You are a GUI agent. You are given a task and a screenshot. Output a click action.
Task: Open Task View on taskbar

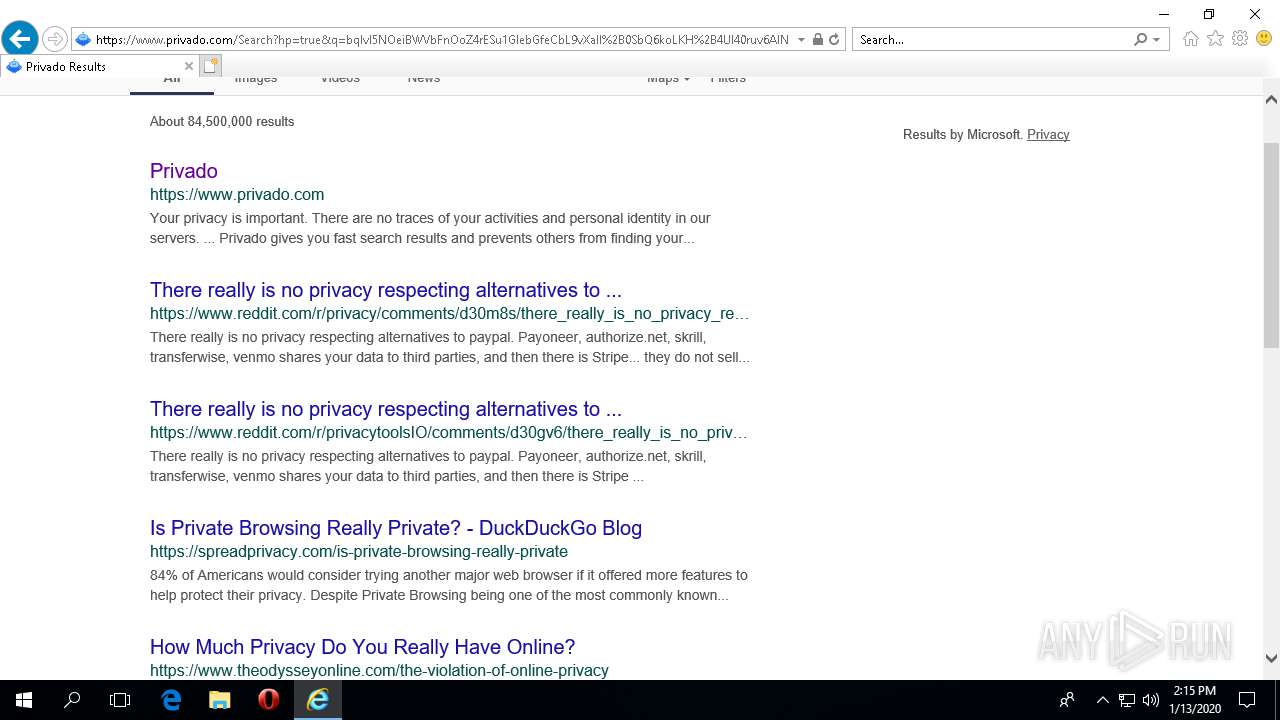120,700
